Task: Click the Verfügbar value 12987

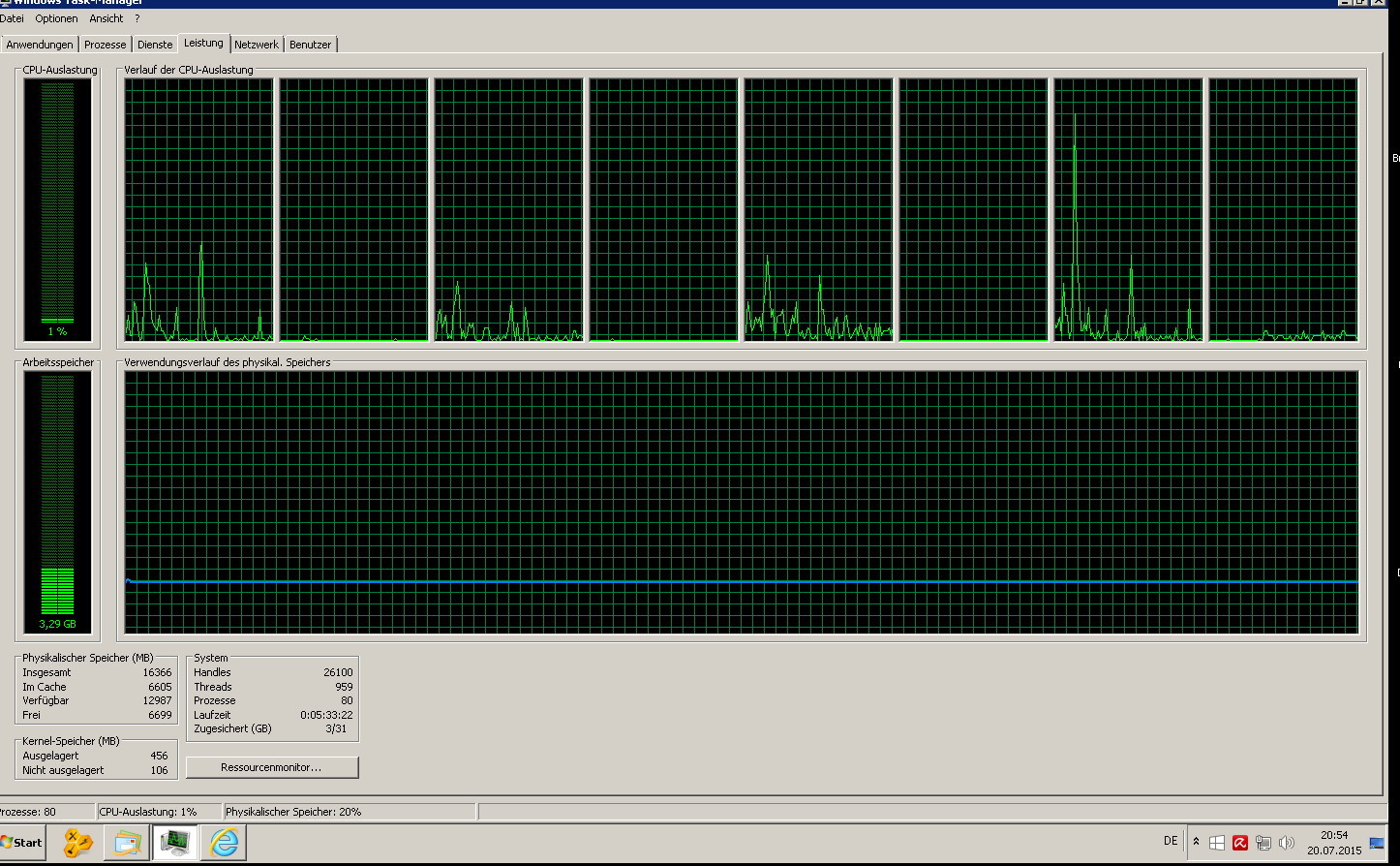Action: tap(157, 700)
